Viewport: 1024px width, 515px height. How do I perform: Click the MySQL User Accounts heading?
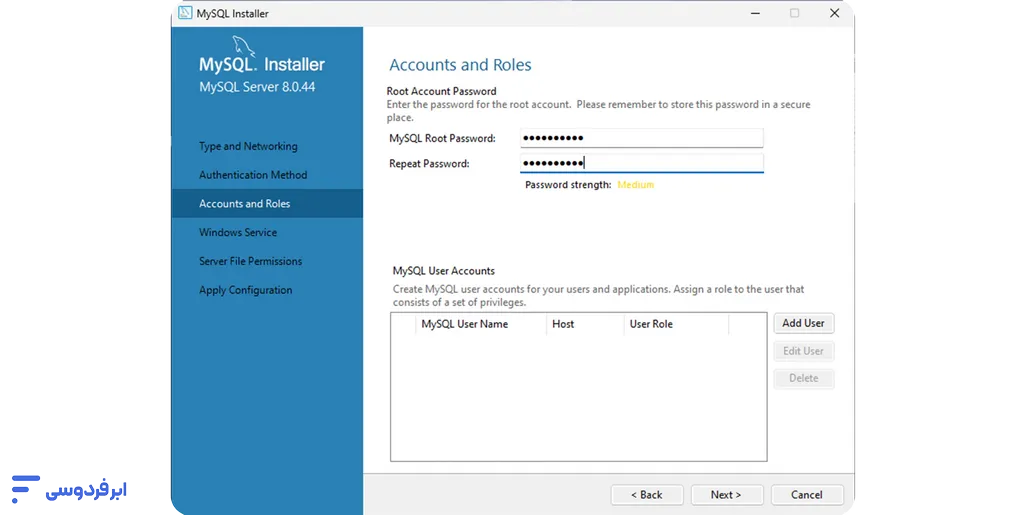pos(443,271)
